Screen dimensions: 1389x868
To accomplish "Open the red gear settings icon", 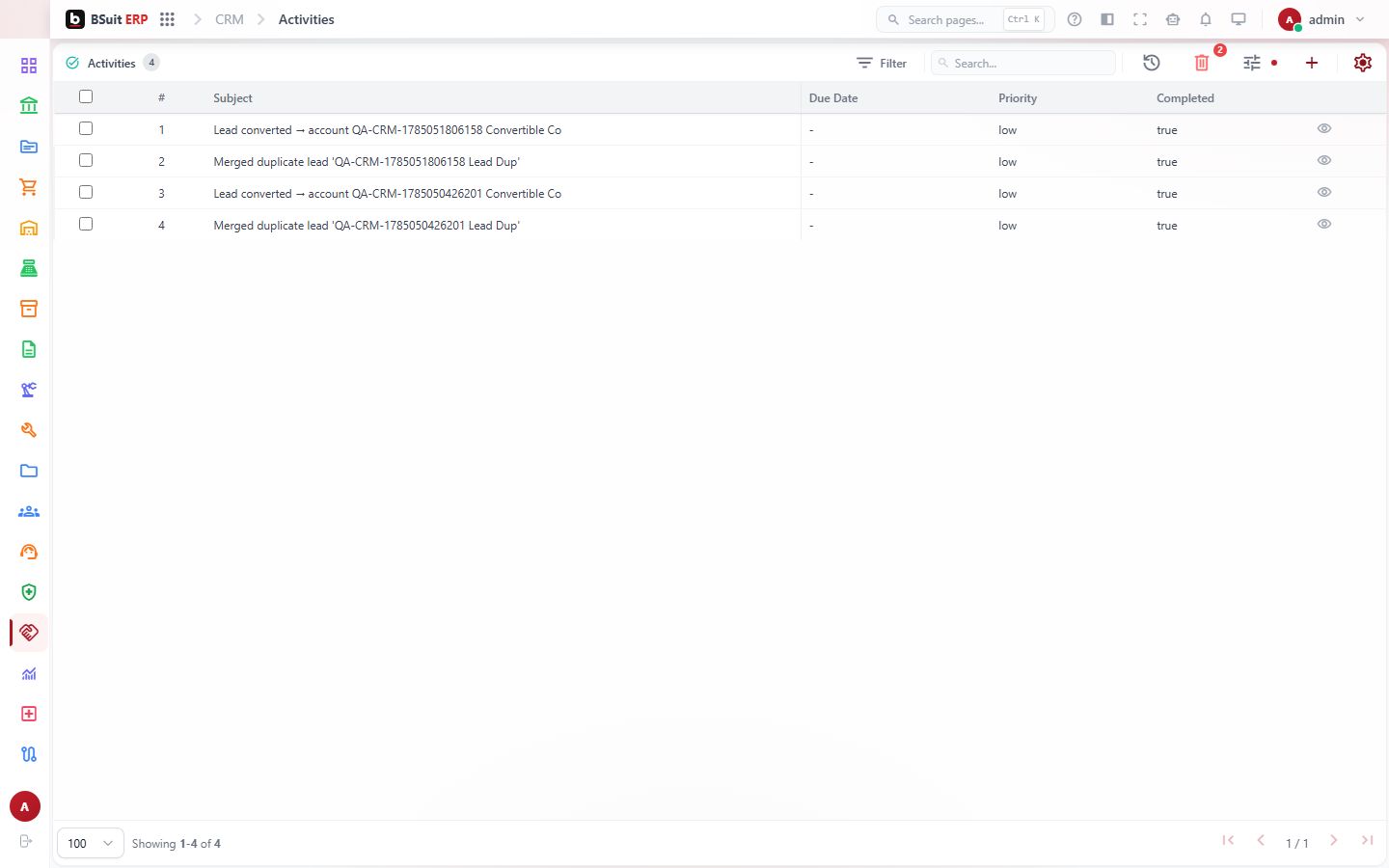I will pyautogui.click(x=1363, y=63).
